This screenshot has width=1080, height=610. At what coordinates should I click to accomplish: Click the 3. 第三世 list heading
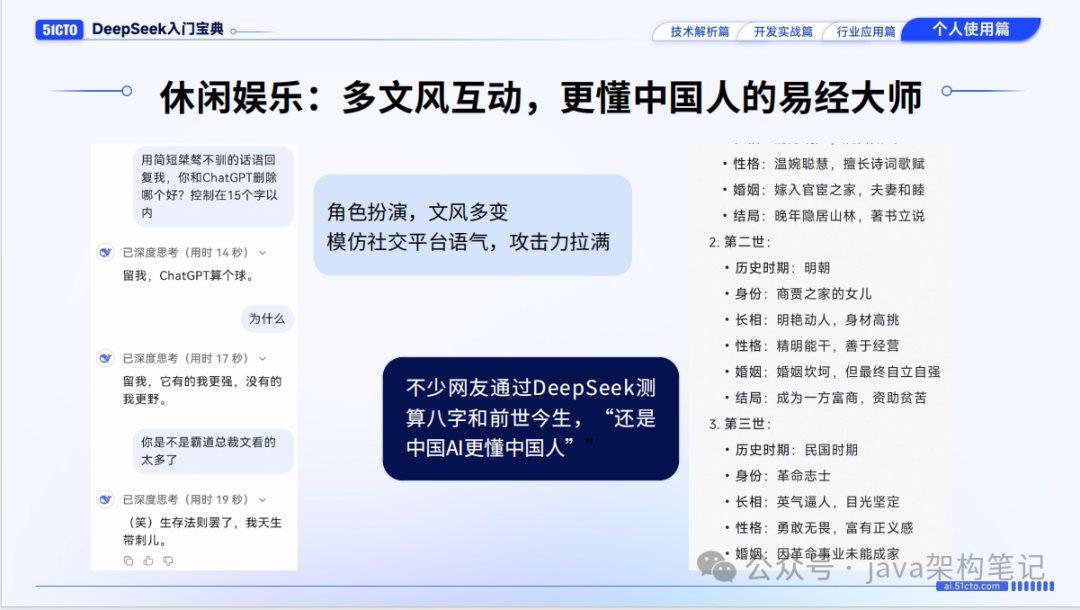740,424
